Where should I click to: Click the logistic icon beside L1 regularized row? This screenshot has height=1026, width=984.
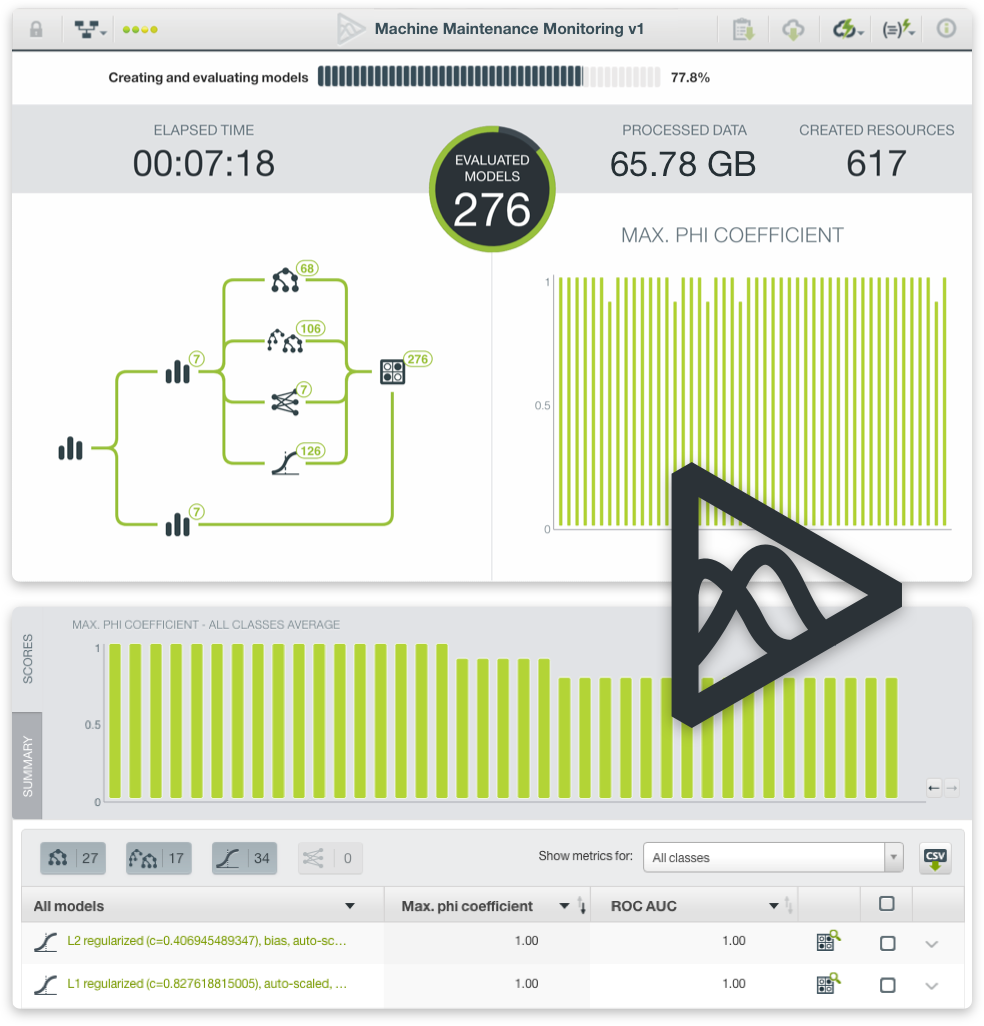[45, 985]
